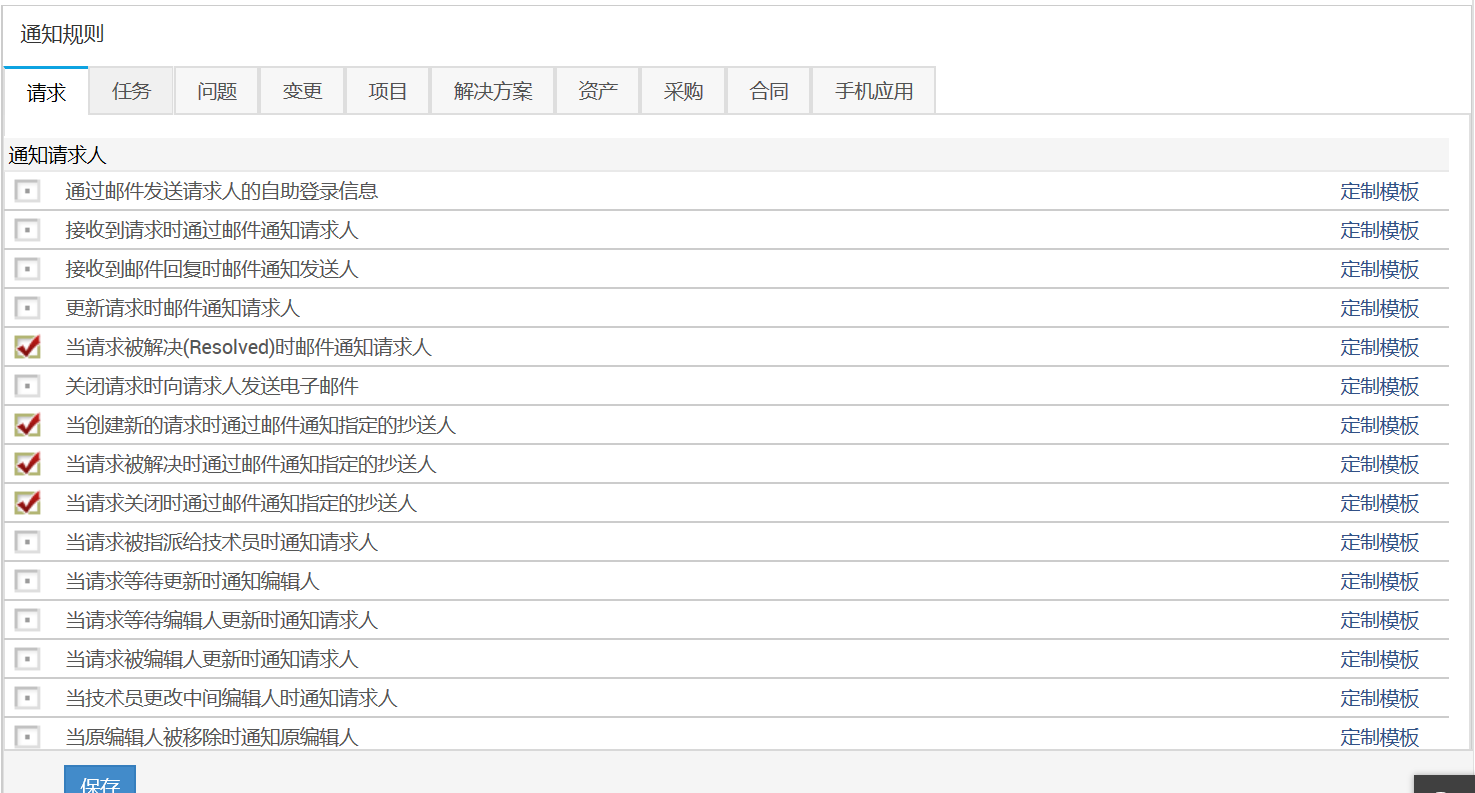Open 定制模板 for 当请求等待更新时通知编辑人
This screenshot has width=1475, height=793.
(x=1379, y=581)
